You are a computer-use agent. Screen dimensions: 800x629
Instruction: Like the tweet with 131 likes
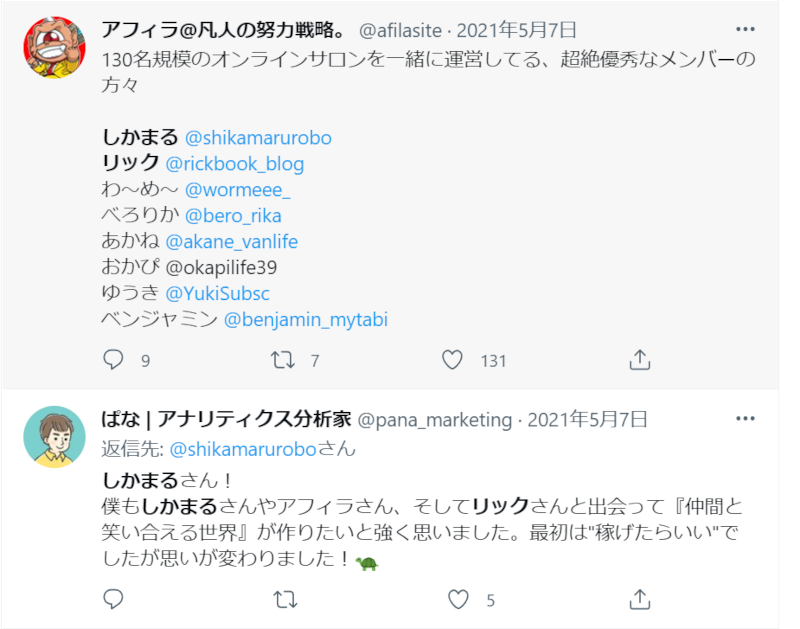(x=453, y=360)
